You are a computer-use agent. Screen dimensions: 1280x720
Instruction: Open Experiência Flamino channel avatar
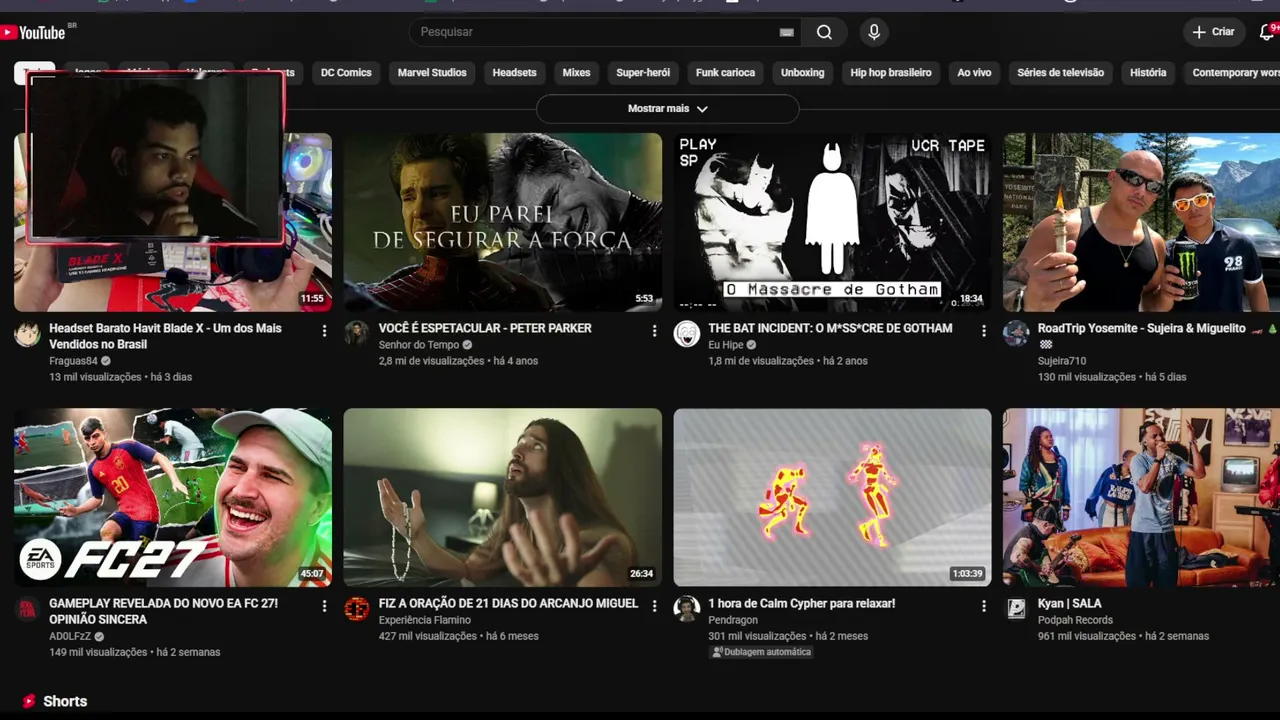pos(357,609)
